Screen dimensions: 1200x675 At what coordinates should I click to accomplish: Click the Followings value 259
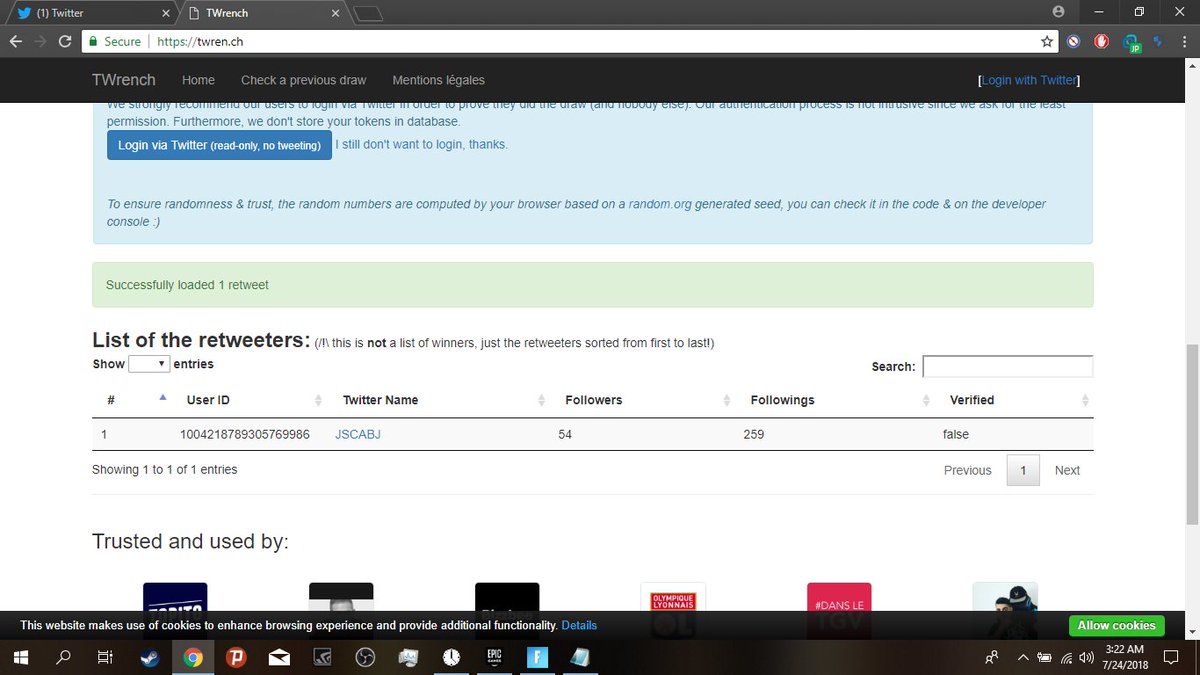754,435
